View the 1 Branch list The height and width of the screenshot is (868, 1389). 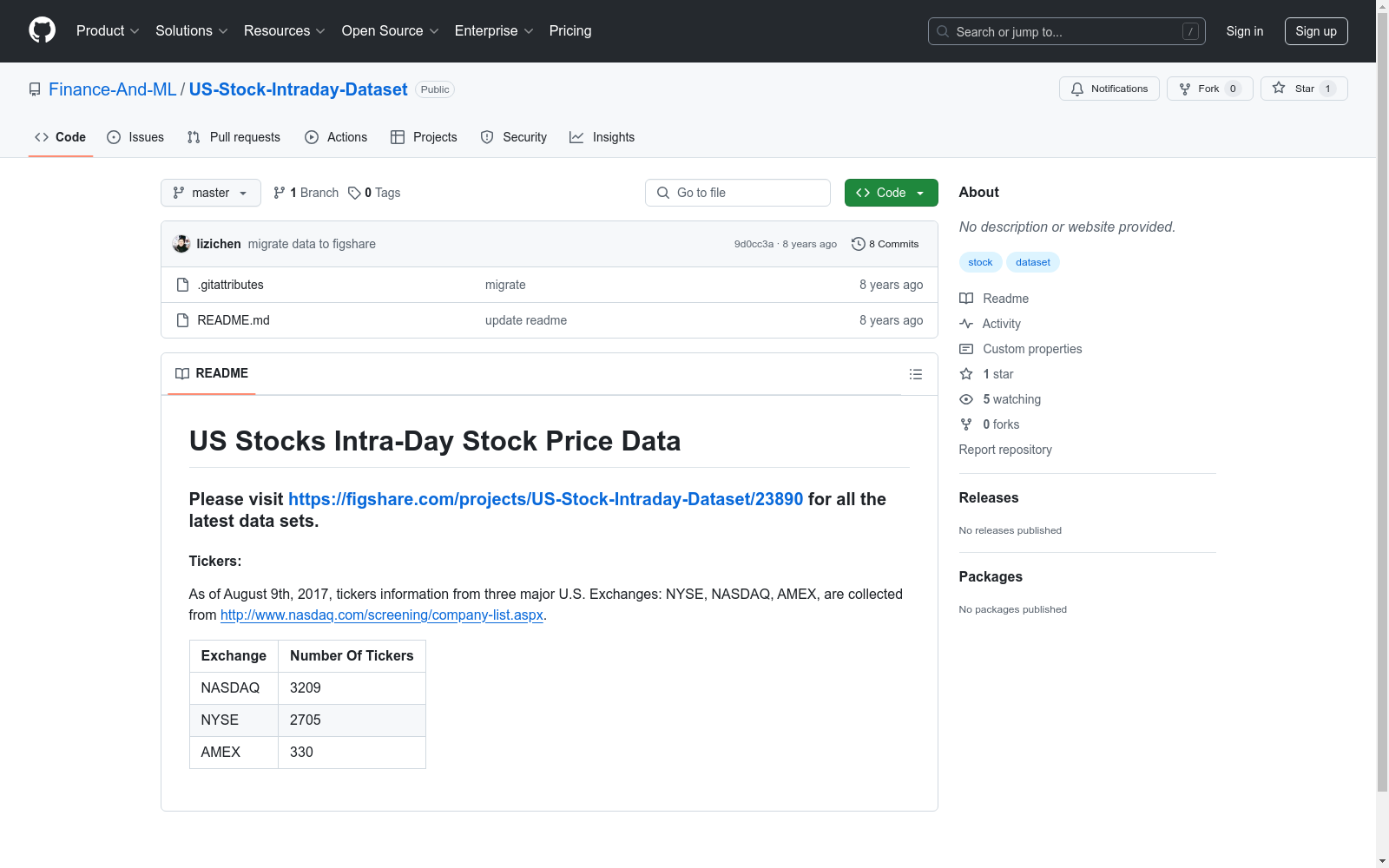[306, 193]
